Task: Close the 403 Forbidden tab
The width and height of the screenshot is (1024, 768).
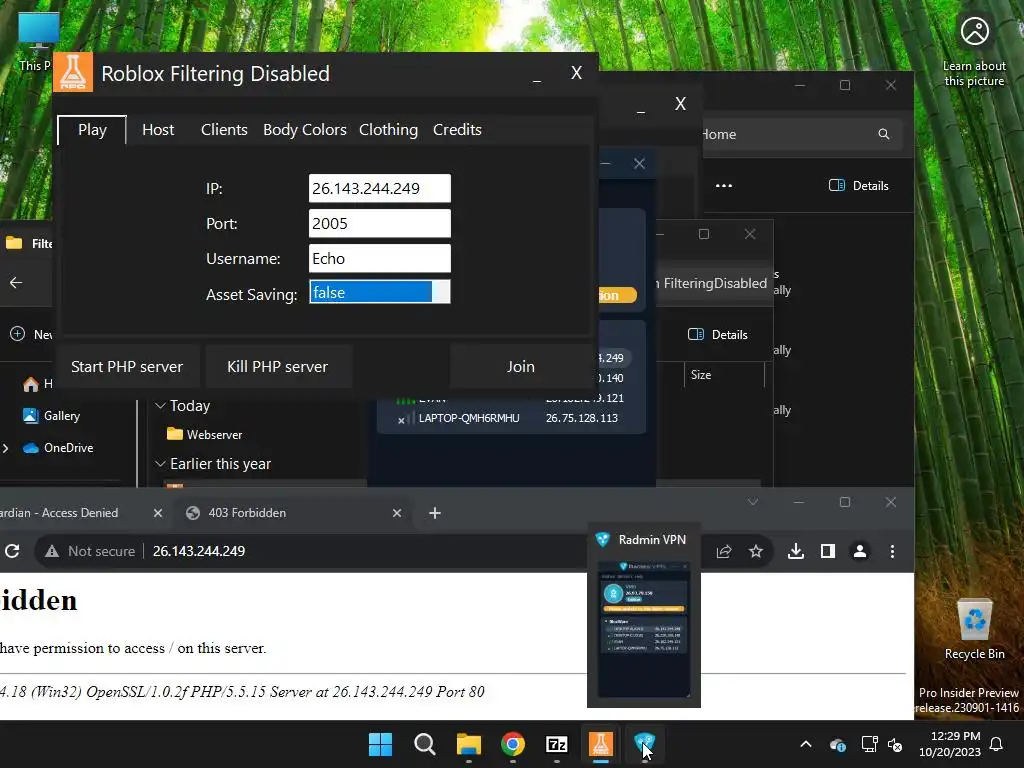Action: pyautogui.click(x=396, y=513)
